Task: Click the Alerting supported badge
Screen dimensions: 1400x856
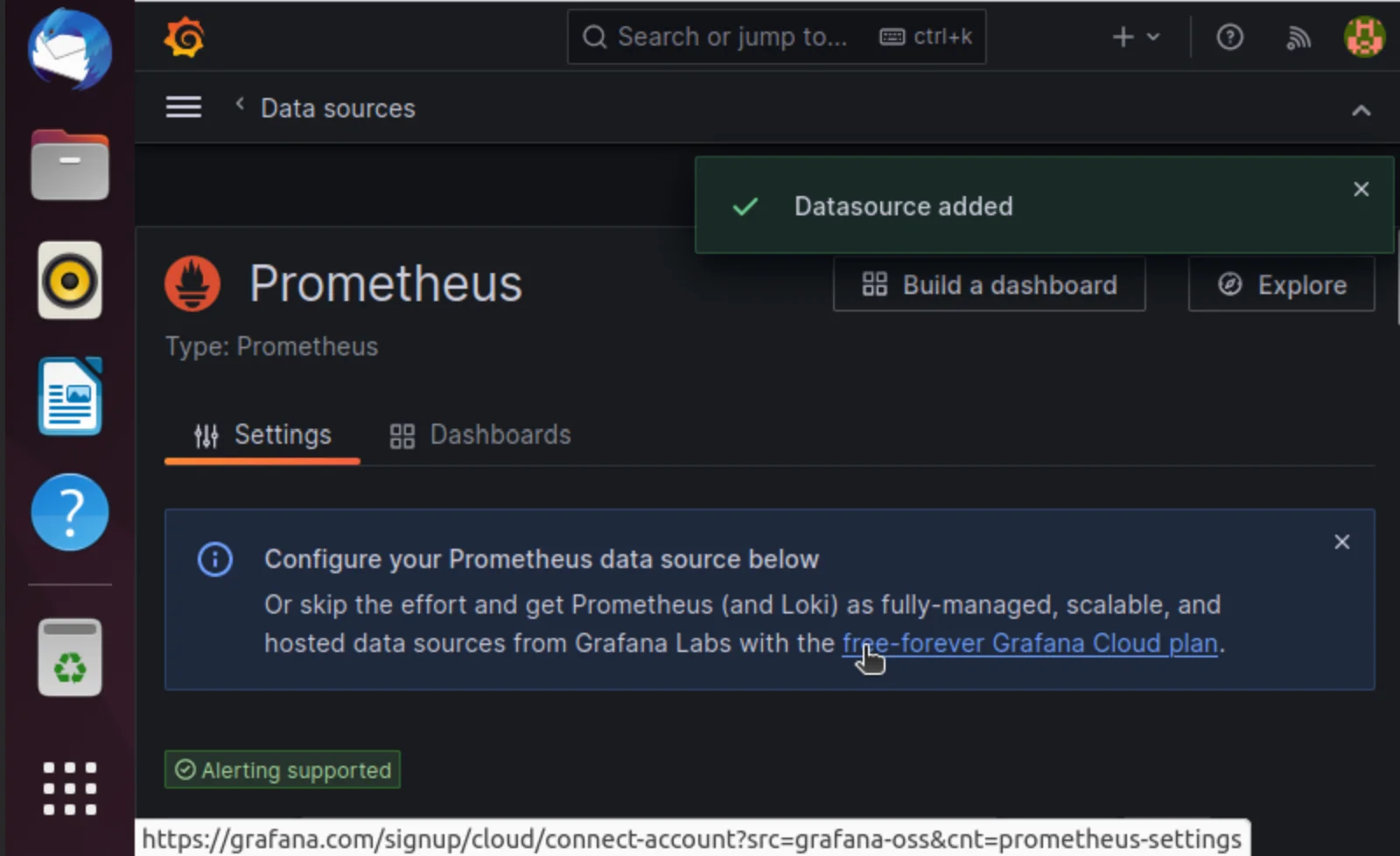Action: coord(283,770)
